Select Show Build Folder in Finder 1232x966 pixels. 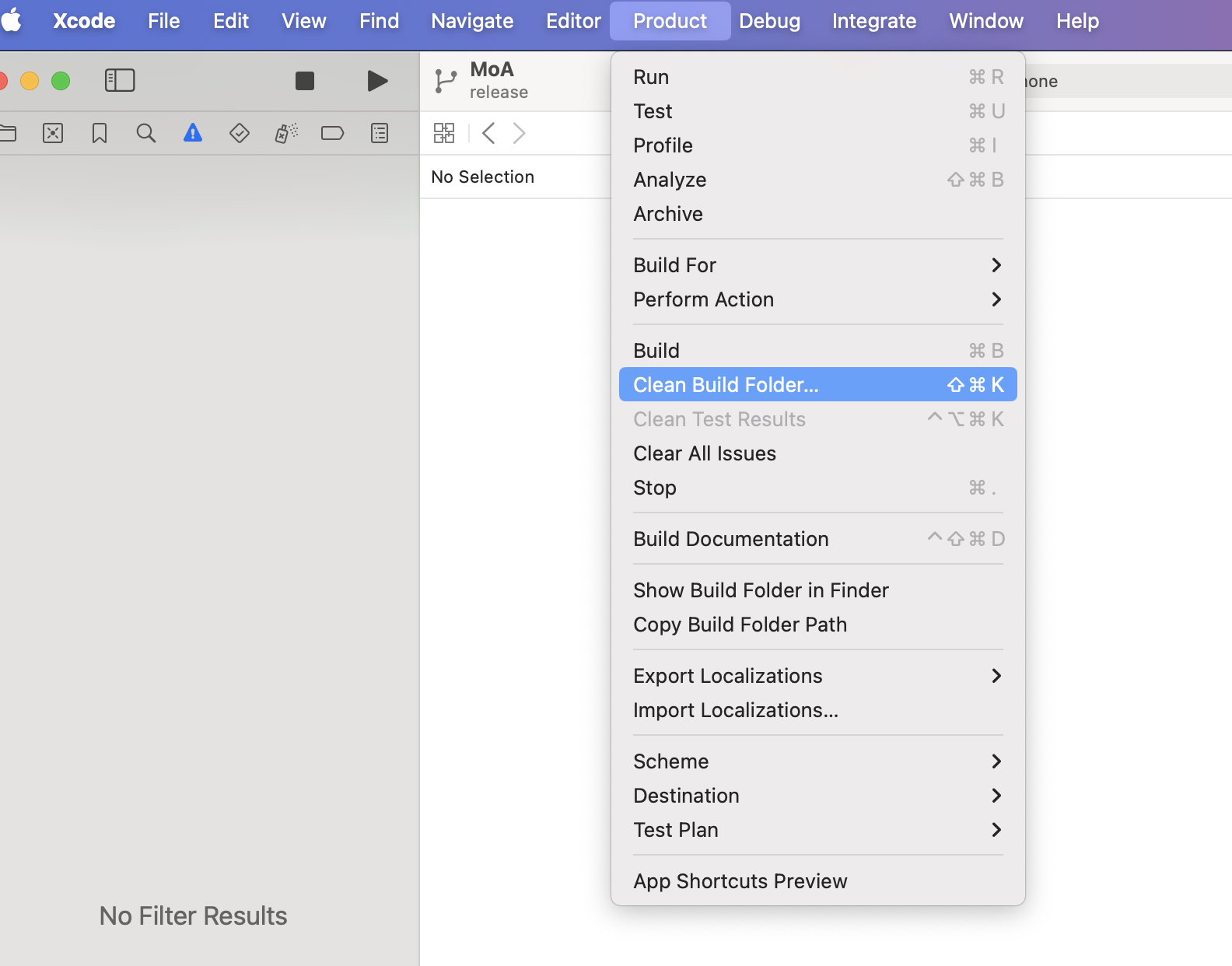click(818, 590)
